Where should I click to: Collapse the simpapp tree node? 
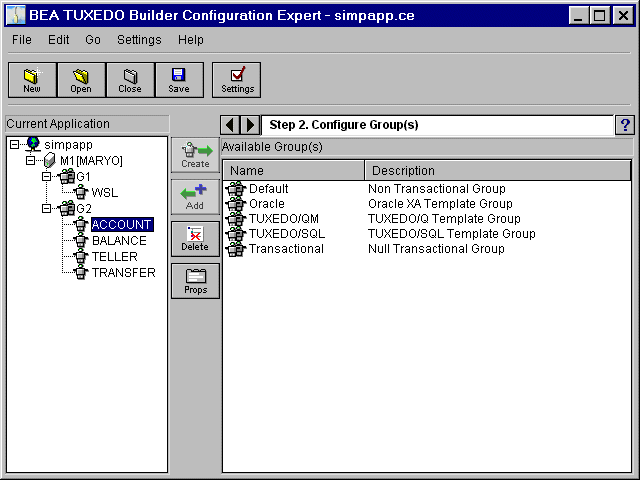click(14, 144)
